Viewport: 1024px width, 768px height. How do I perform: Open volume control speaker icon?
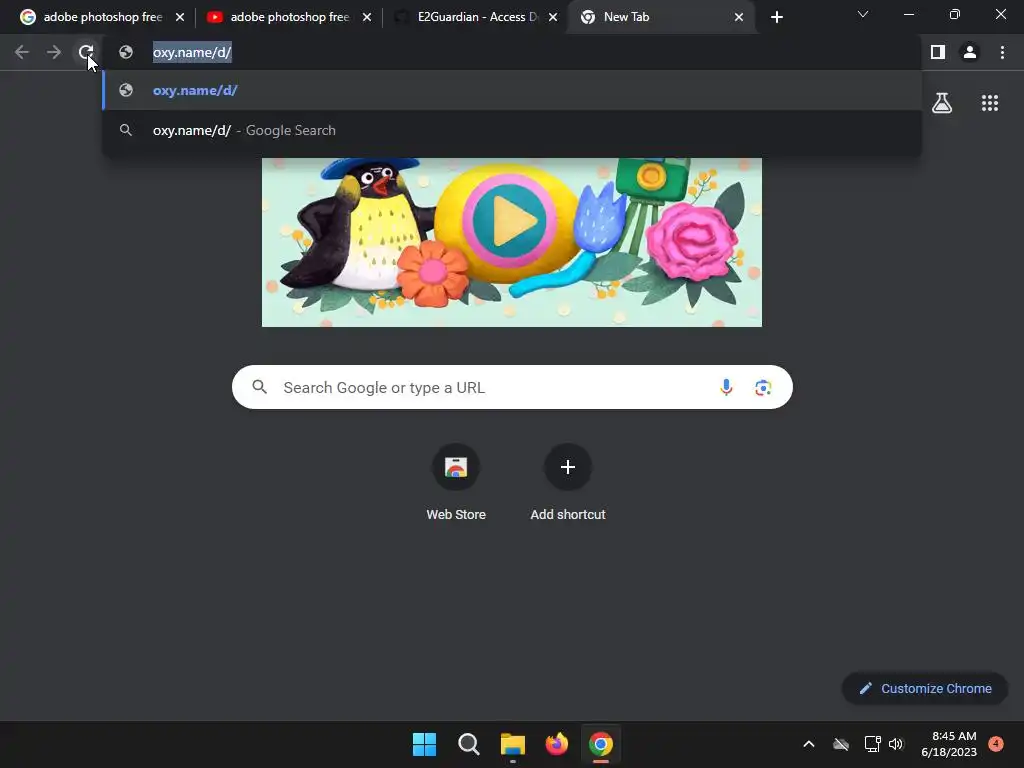pyautogui.click(x=896, y=744)
